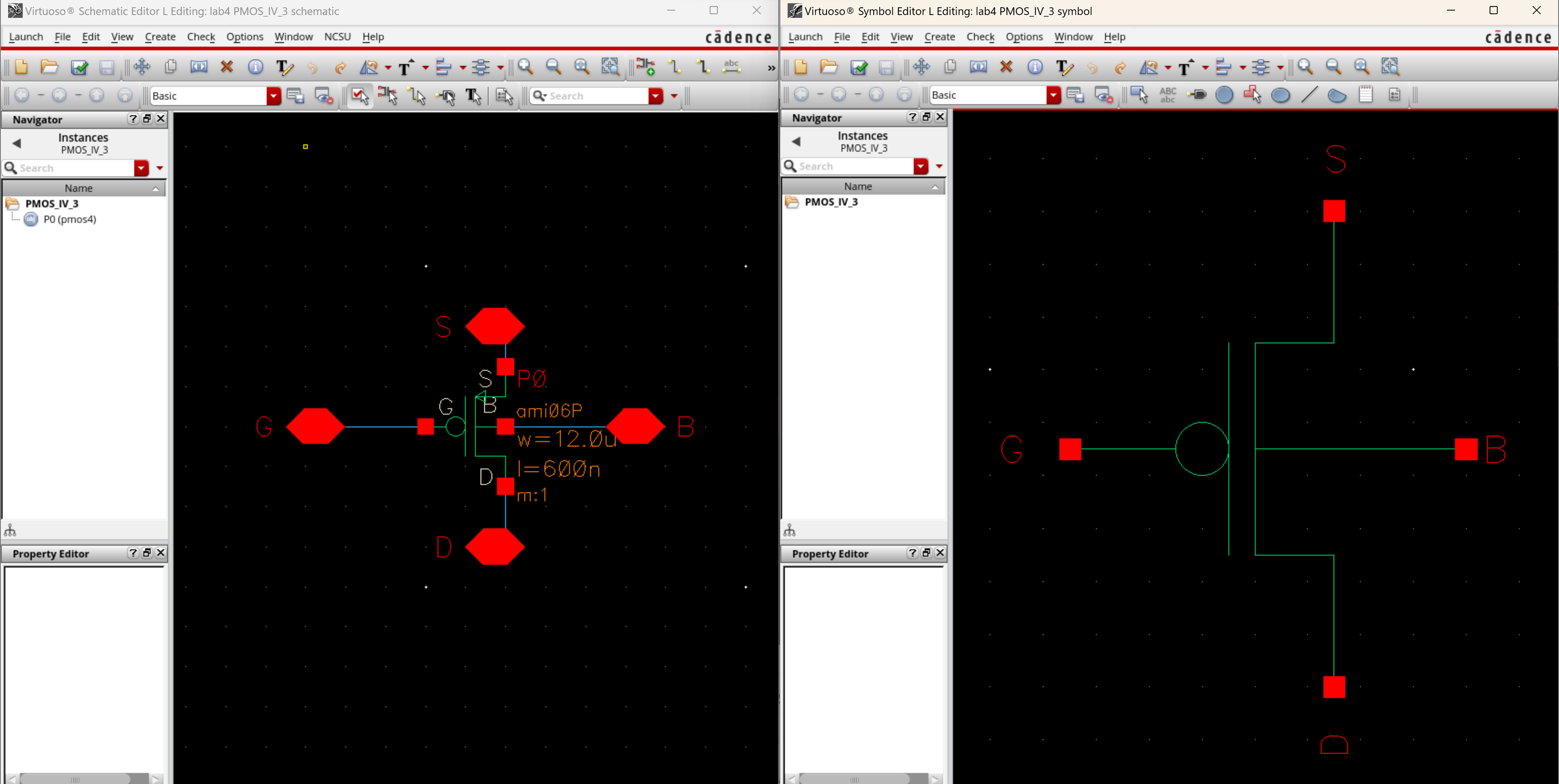Select the circle shape tool in Symbol Editor
Screen dimensions: 1559x784
[1224, 95]
